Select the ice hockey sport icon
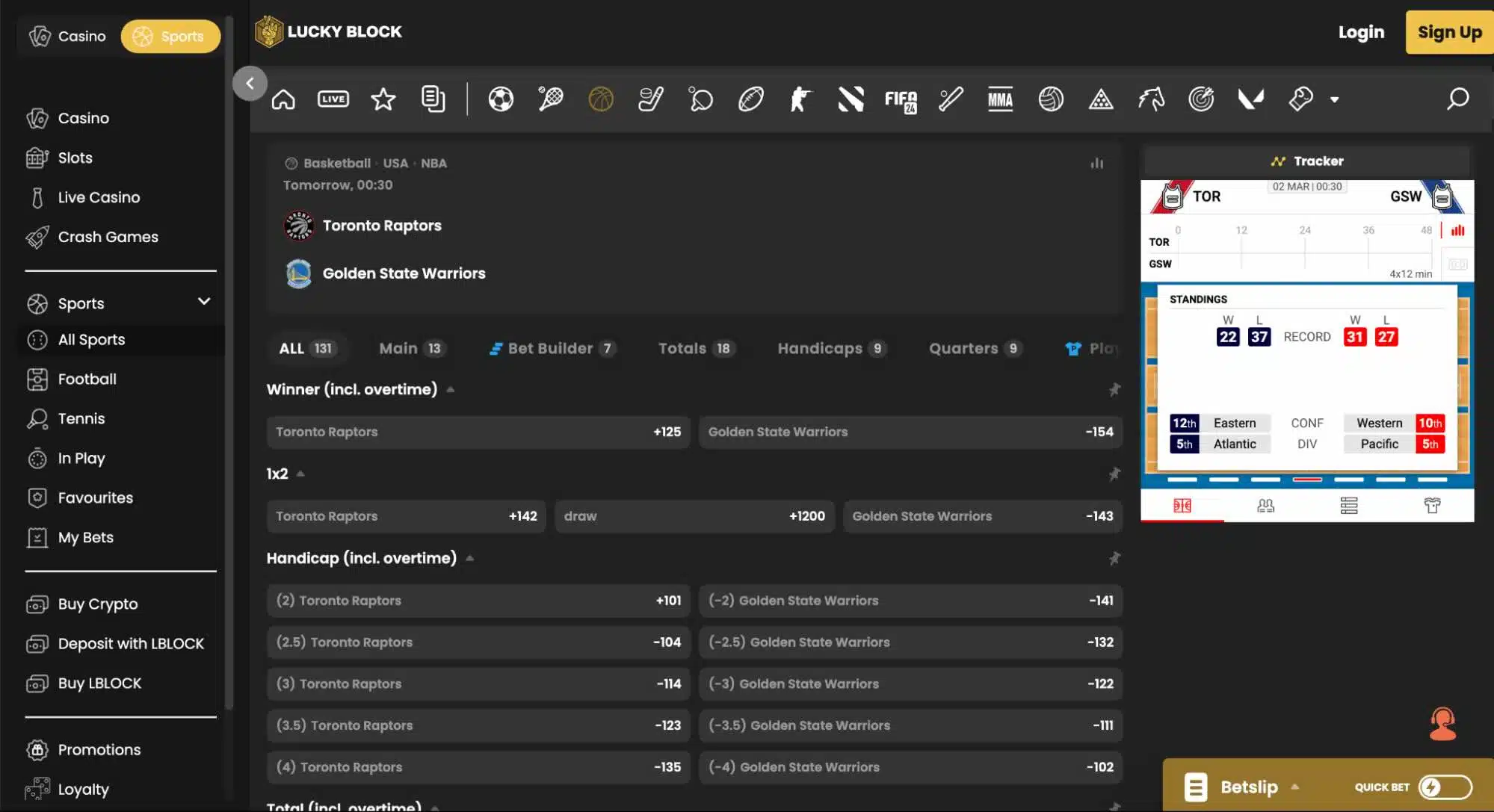This screenshot has width=1494, height=812. (x=651, y=99)
